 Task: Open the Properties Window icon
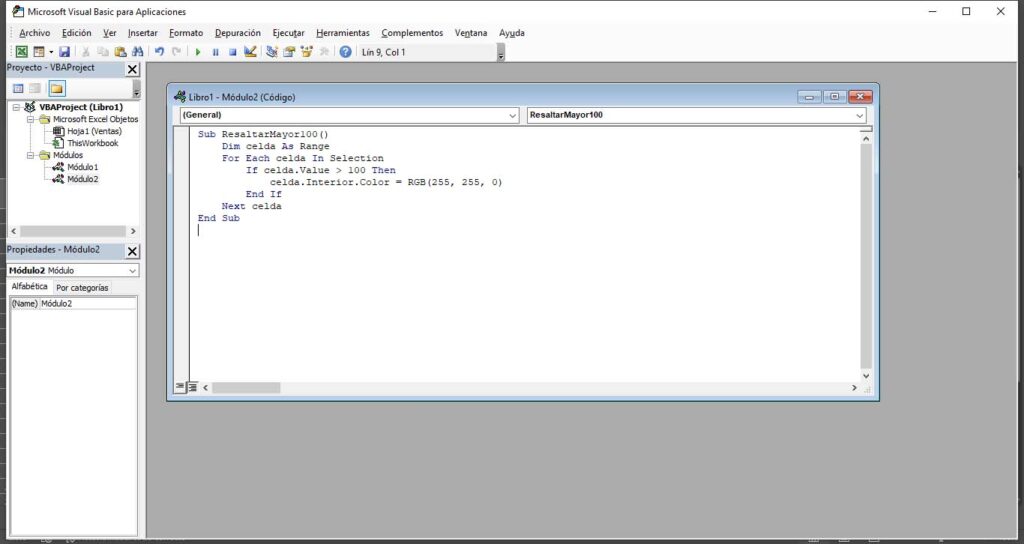pos(289,52)
